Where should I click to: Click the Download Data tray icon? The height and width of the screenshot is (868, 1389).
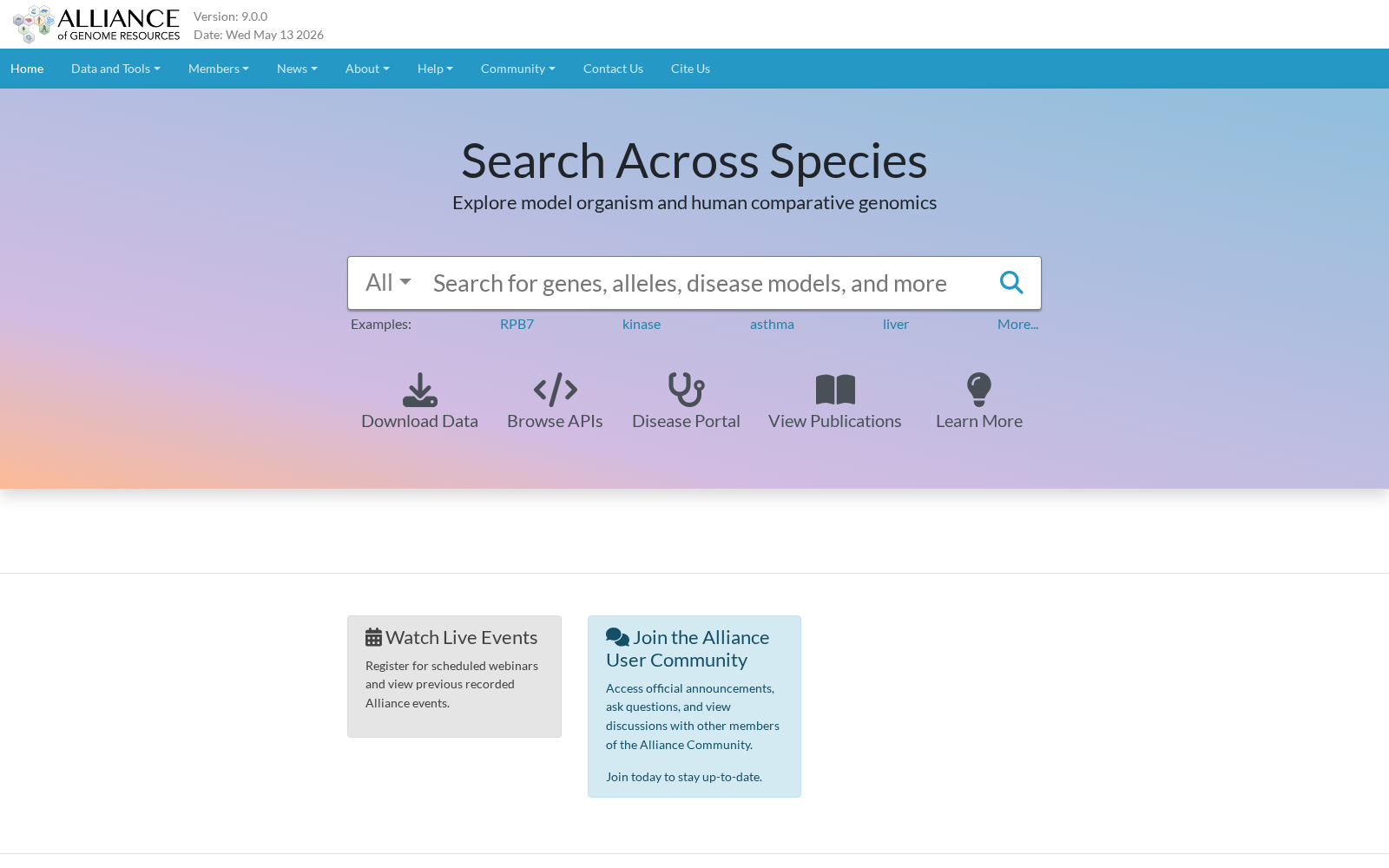pos(420,390)
